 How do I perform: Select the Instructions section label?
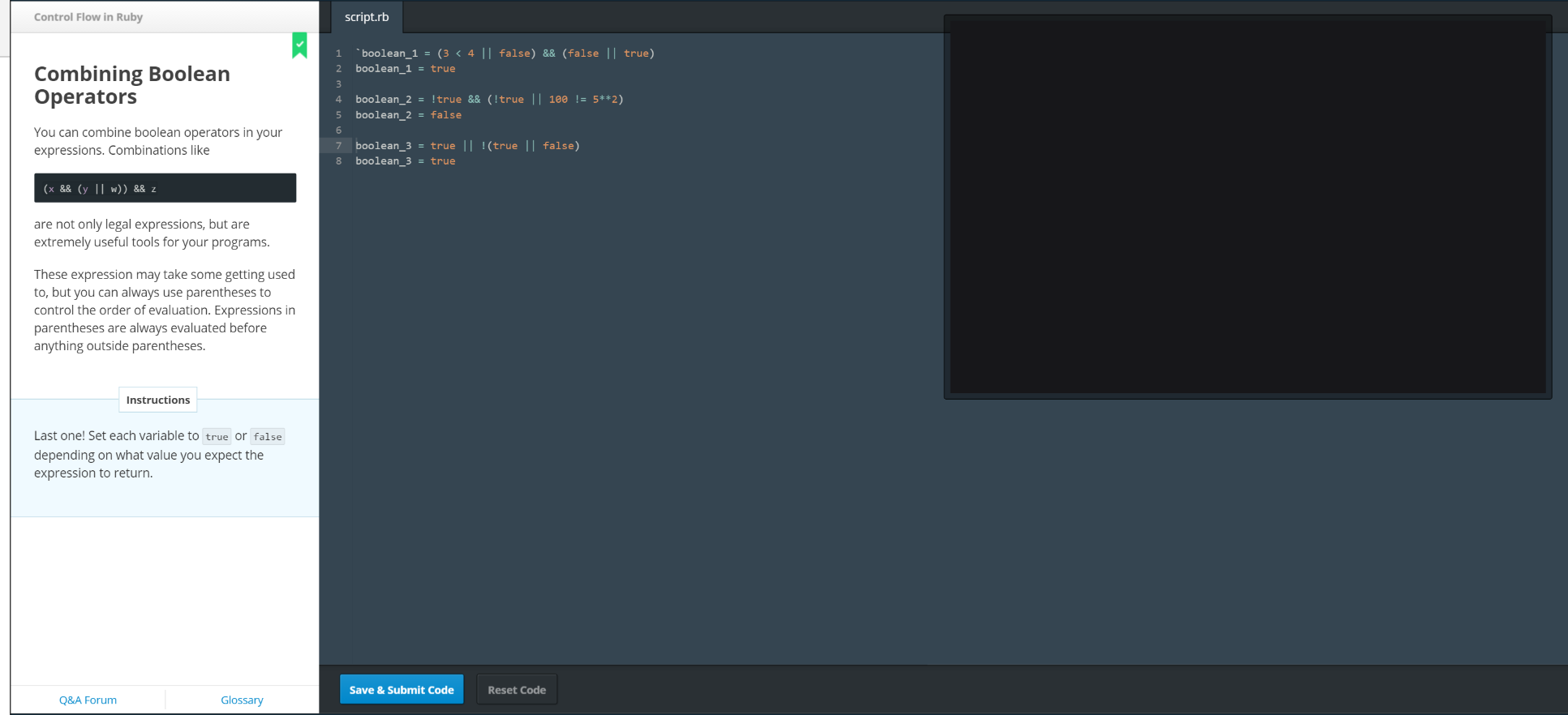click(x=158, y=400)
